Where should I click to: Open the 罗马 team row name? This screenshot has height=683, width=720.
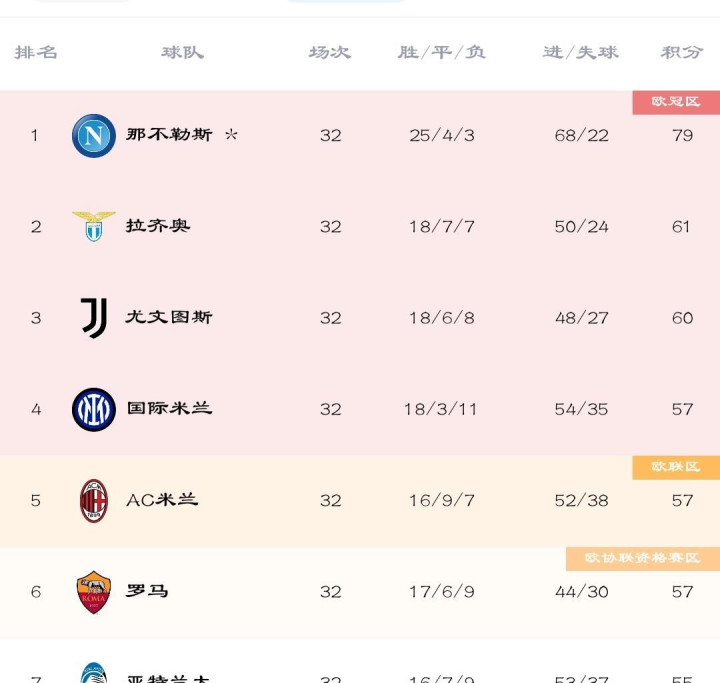click(x=147, y=591)
